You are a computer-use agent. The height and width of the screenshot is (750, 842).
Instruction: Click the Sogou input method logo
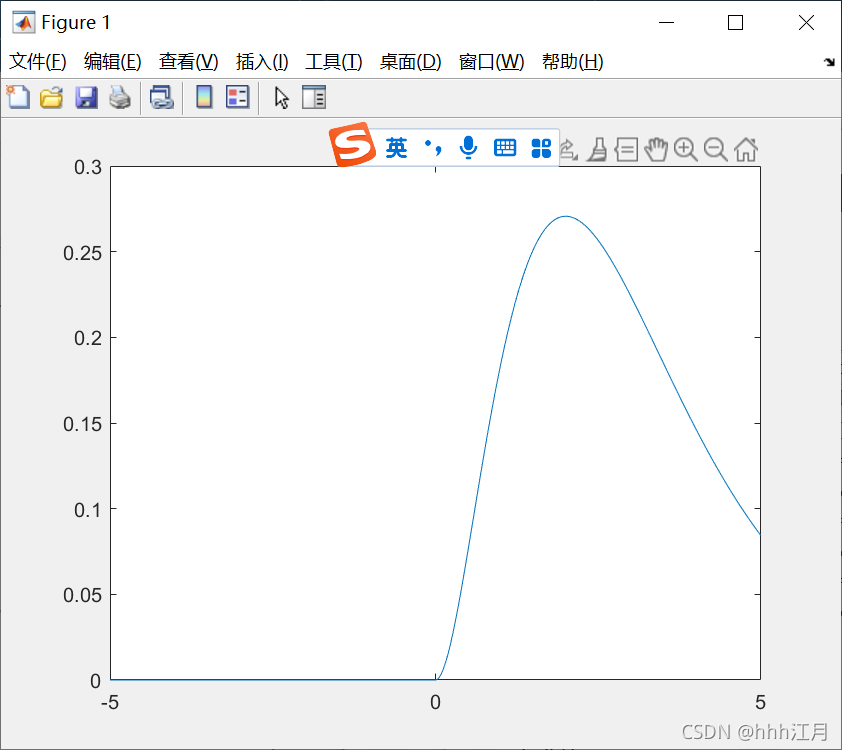coord(352,144)
